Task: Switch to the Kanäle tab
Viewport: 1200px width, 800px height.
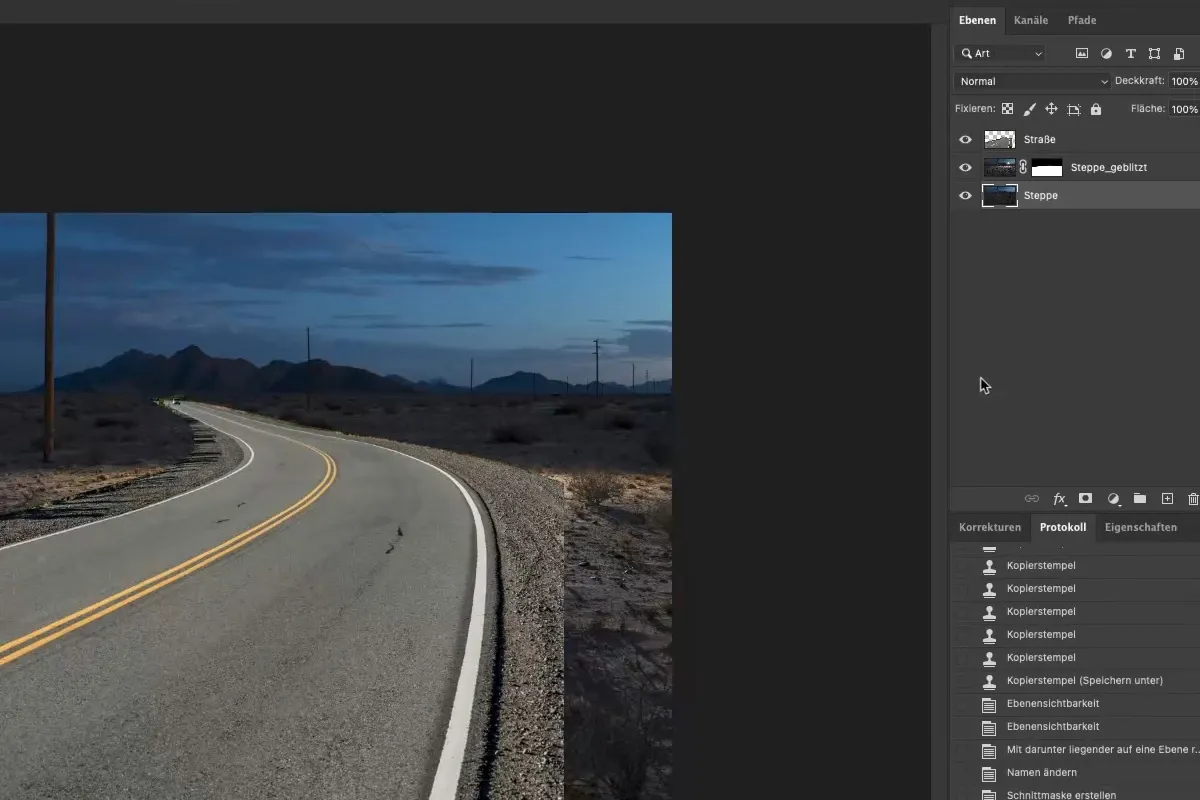Action: [1031, 20]
